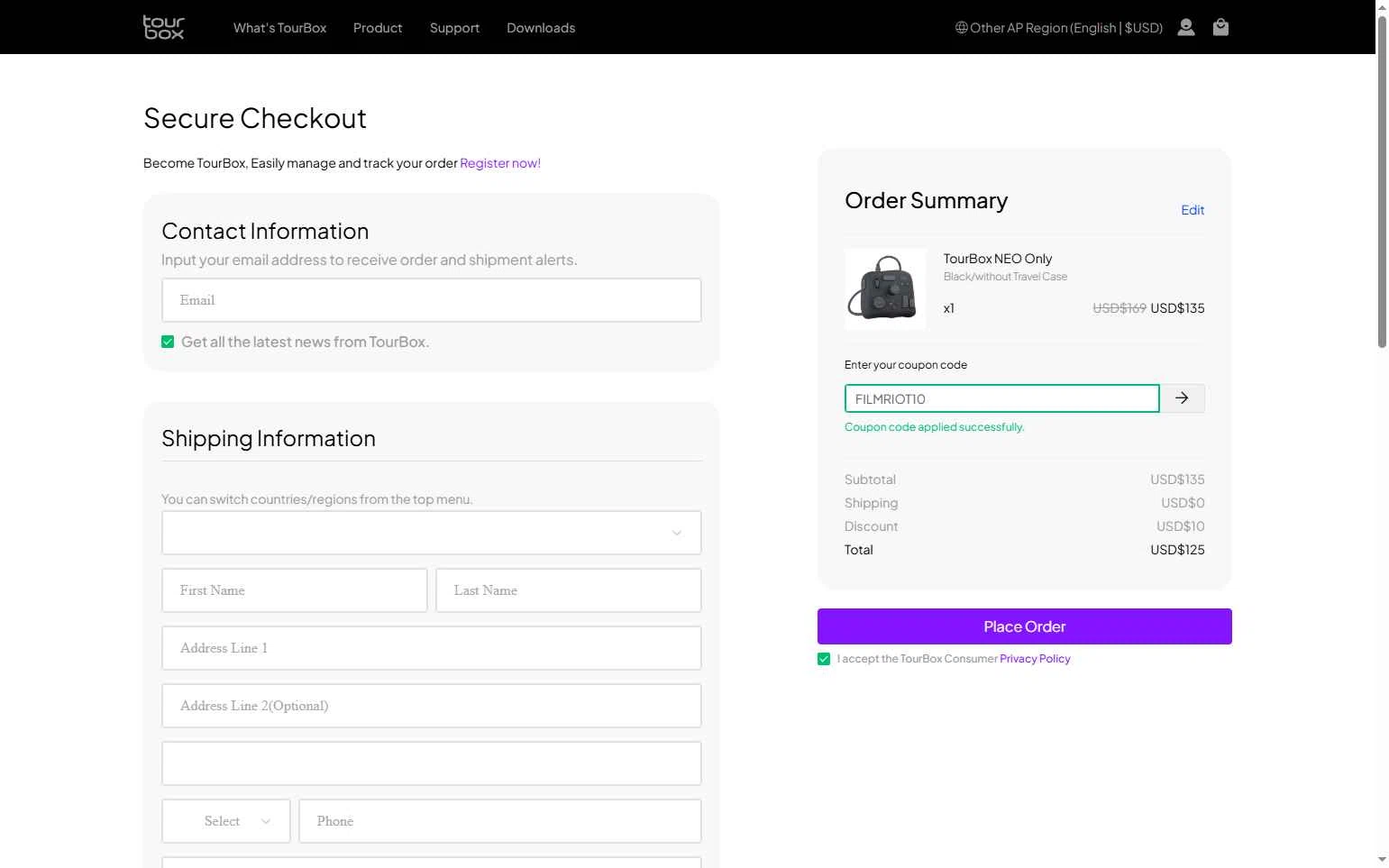Image resolution: width=1389 pixels, height=868 pixels.
Task: Click the Total USD$125 amount
Action: click(x=1177, y=550)
